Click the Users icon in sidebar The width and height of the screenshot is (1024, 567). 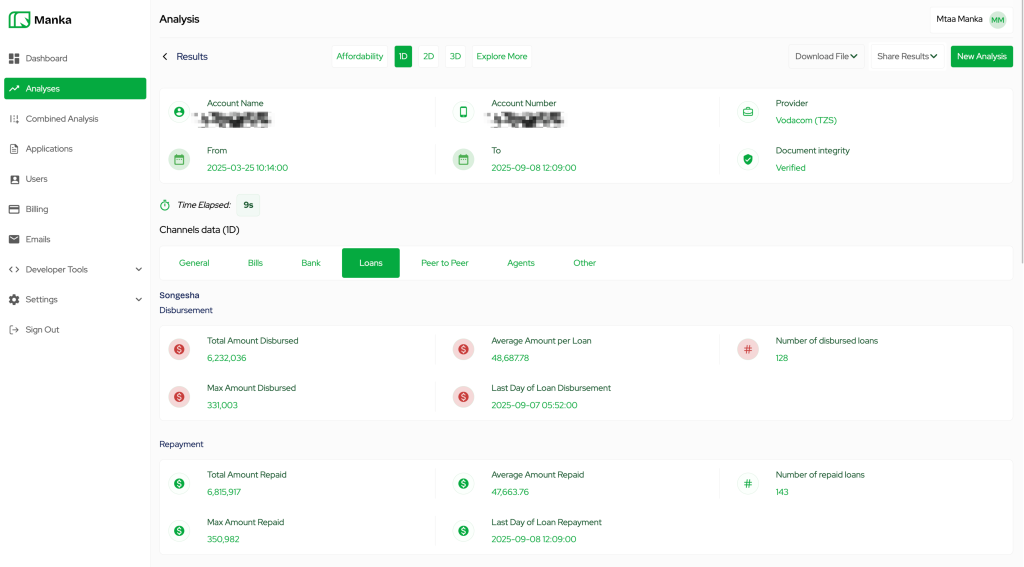click(14, 179)
